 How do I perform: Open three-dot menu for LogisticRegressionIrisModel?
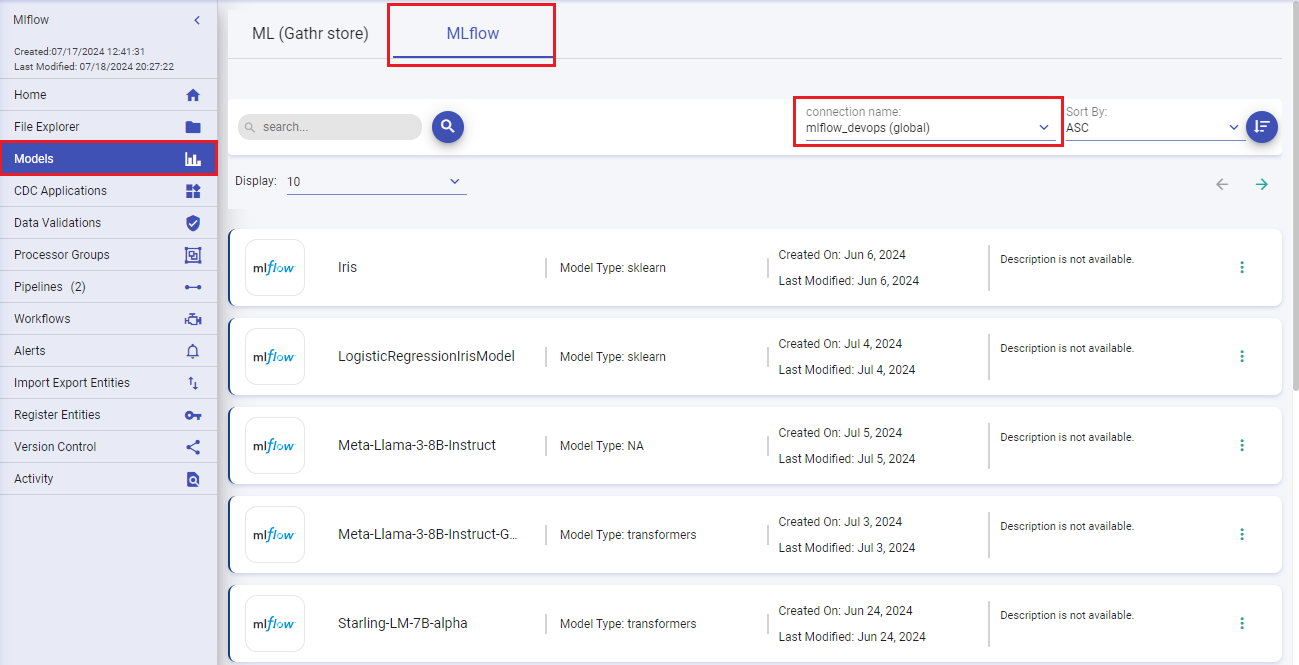tap(1242, 356)
